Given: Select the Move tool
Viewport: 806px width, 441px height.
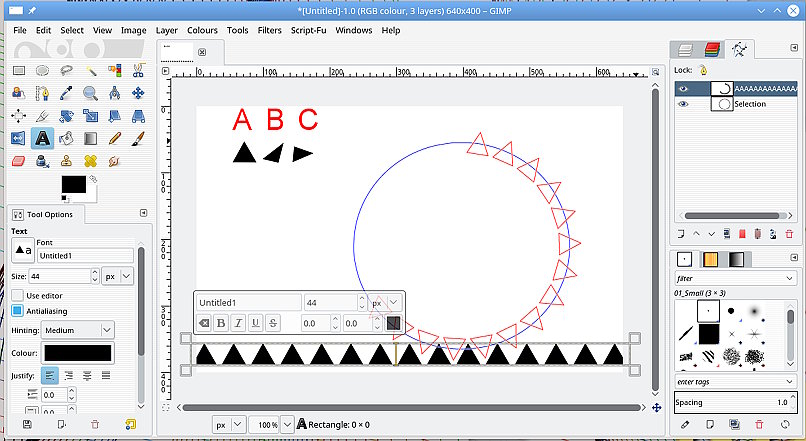Looking at the screenshot, I should (x=138, y=93).
